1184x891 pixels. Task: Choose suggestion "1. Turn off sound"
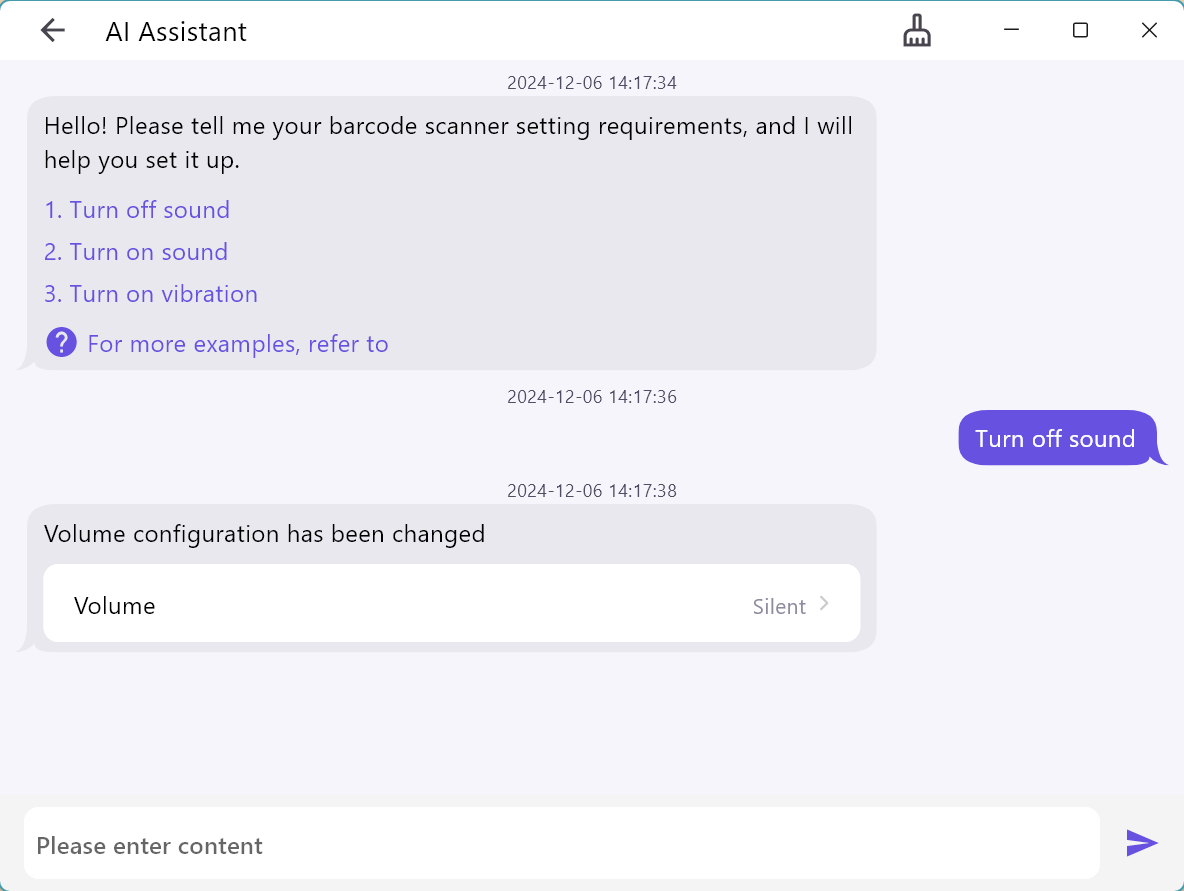137,210
